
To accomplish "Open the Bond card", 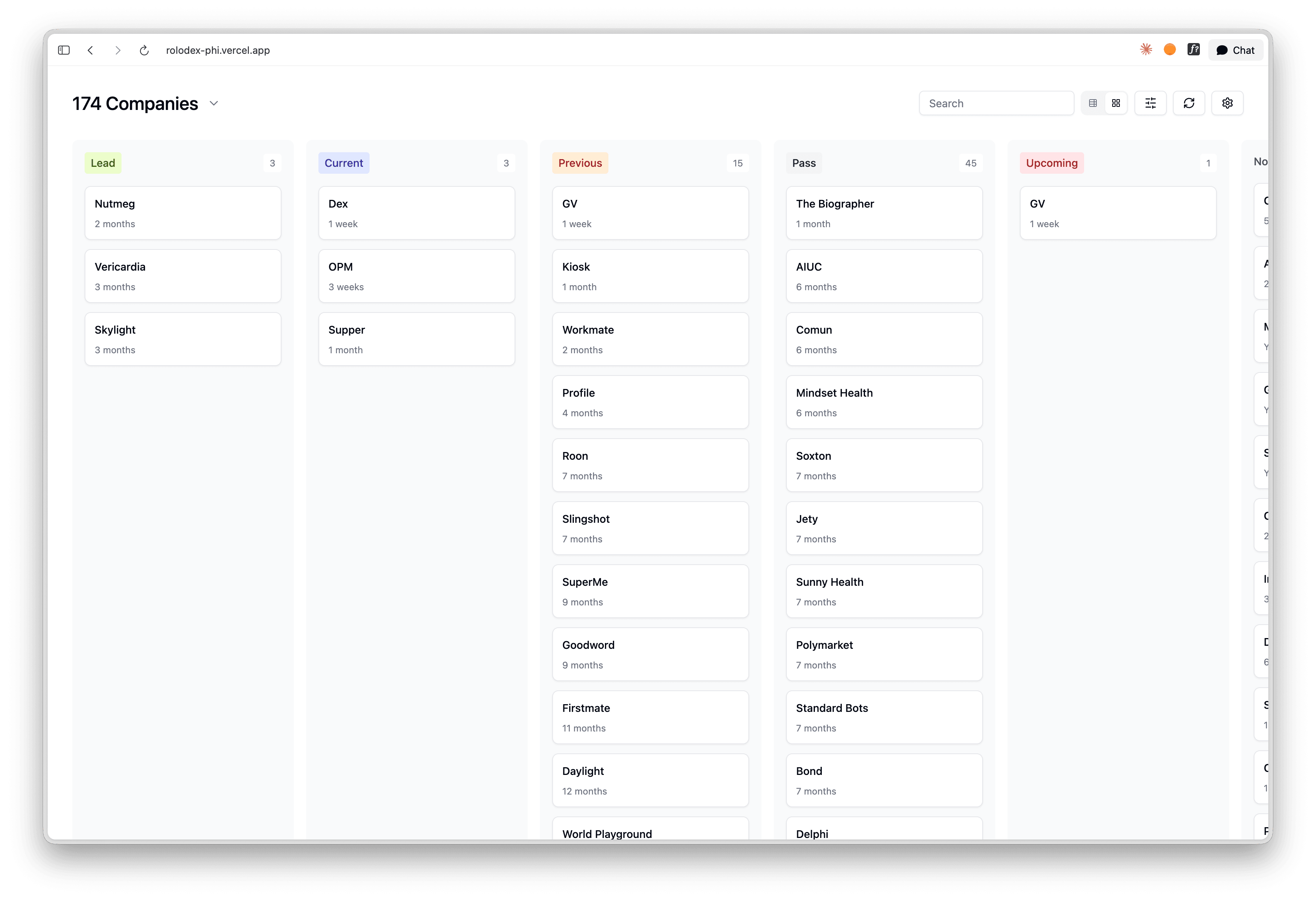I will tap(885, 780).
